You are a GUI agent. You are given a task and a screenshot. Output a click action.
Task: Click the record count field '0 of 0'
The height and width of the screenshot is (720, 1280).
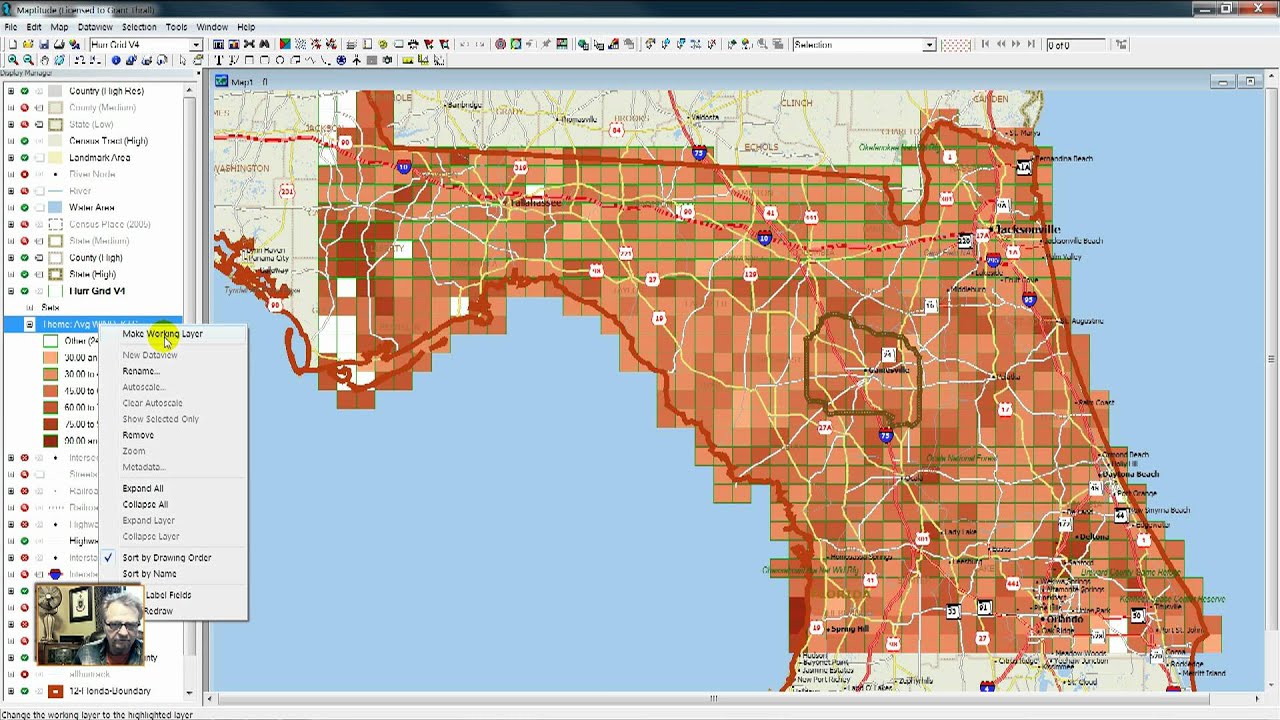[1075, 45]
